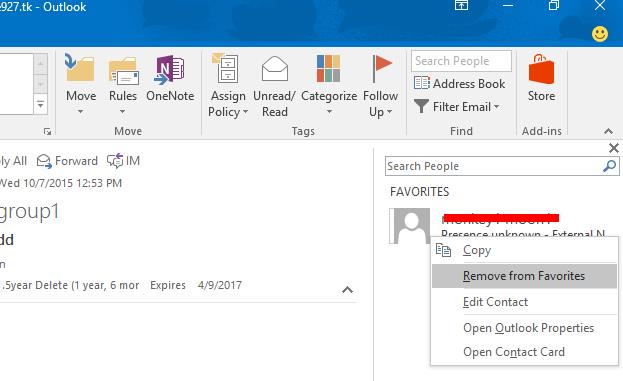This screenshot has width=623, height=381.
Task: Click the favorite contact's avatar picture
Action: pyautogui.click(x=411, y=226)
